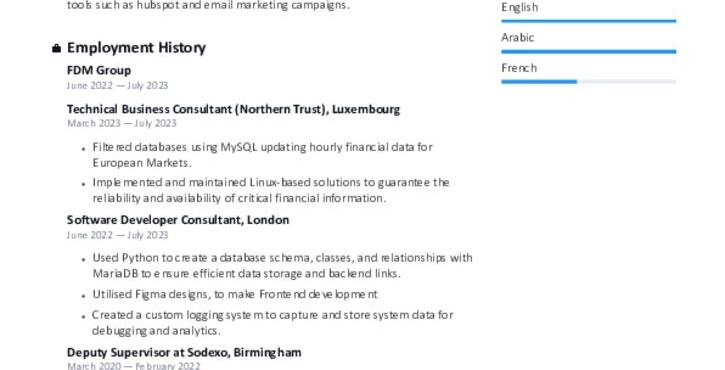Click the Arabic language label

tap(517, 37)
